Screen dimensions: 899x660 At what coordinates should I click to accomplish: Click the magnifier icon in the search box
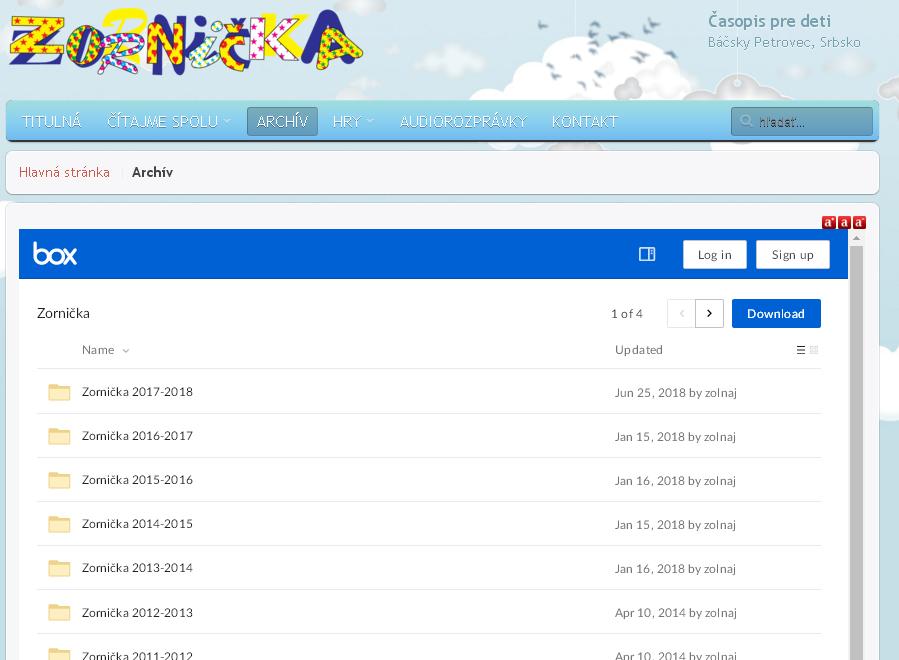pos(746,122)
